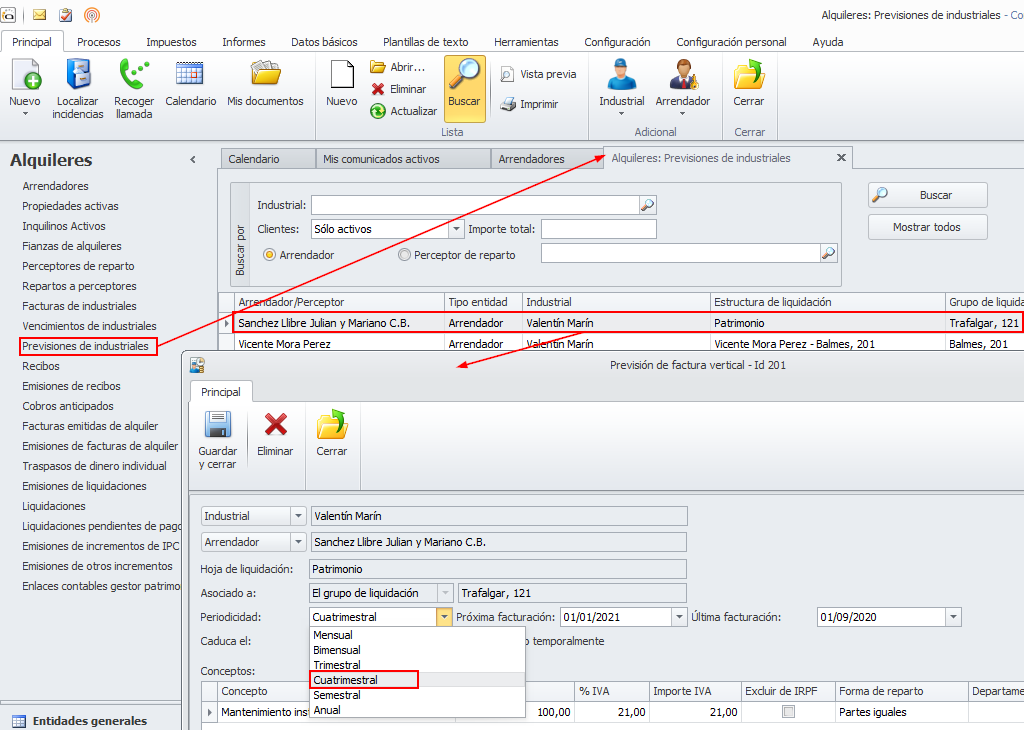Switch to Mis comunicados activos tab
This screenshot has width=1024, height=730.
[403, 159]
